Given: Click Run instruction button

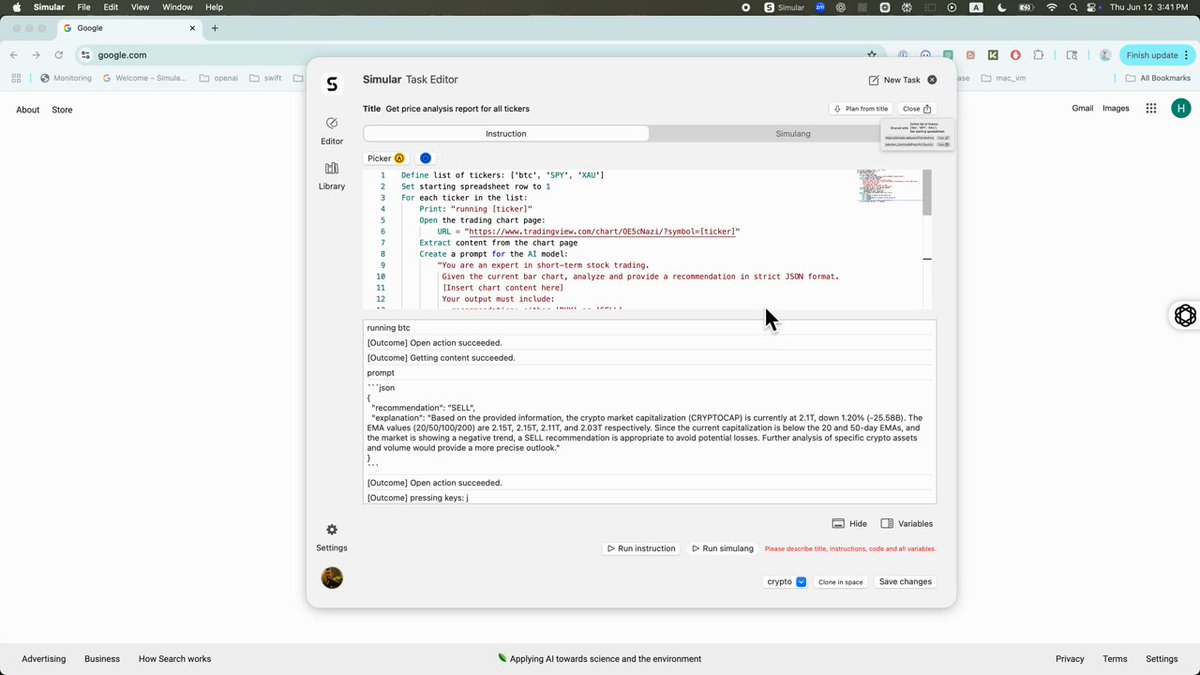Looking at the screenshot, I should [642, 549].
